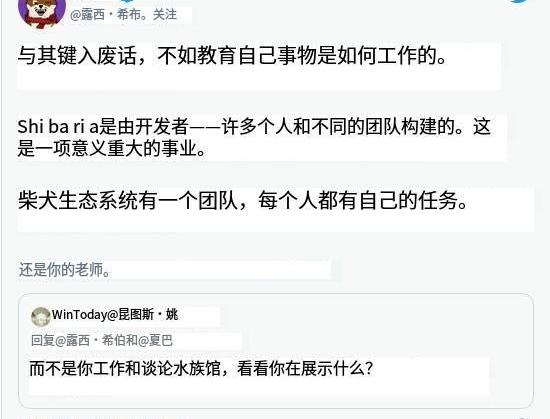Select the tweet line starting 与其键入废话
This screenshot has width=550, height=419.
[x=232, y=55]
